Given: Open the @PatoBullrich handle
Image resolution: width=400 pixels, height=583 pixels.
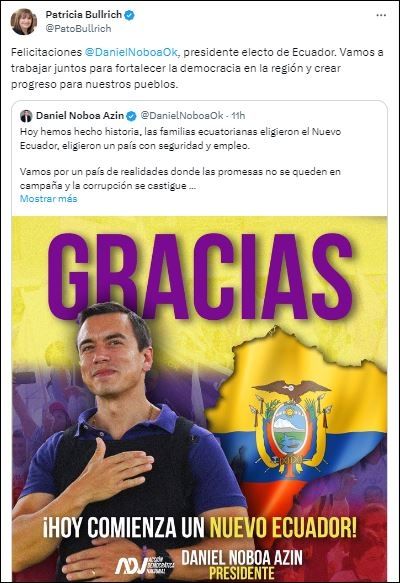Looking at the screenshot, I should tap(78, 29).
